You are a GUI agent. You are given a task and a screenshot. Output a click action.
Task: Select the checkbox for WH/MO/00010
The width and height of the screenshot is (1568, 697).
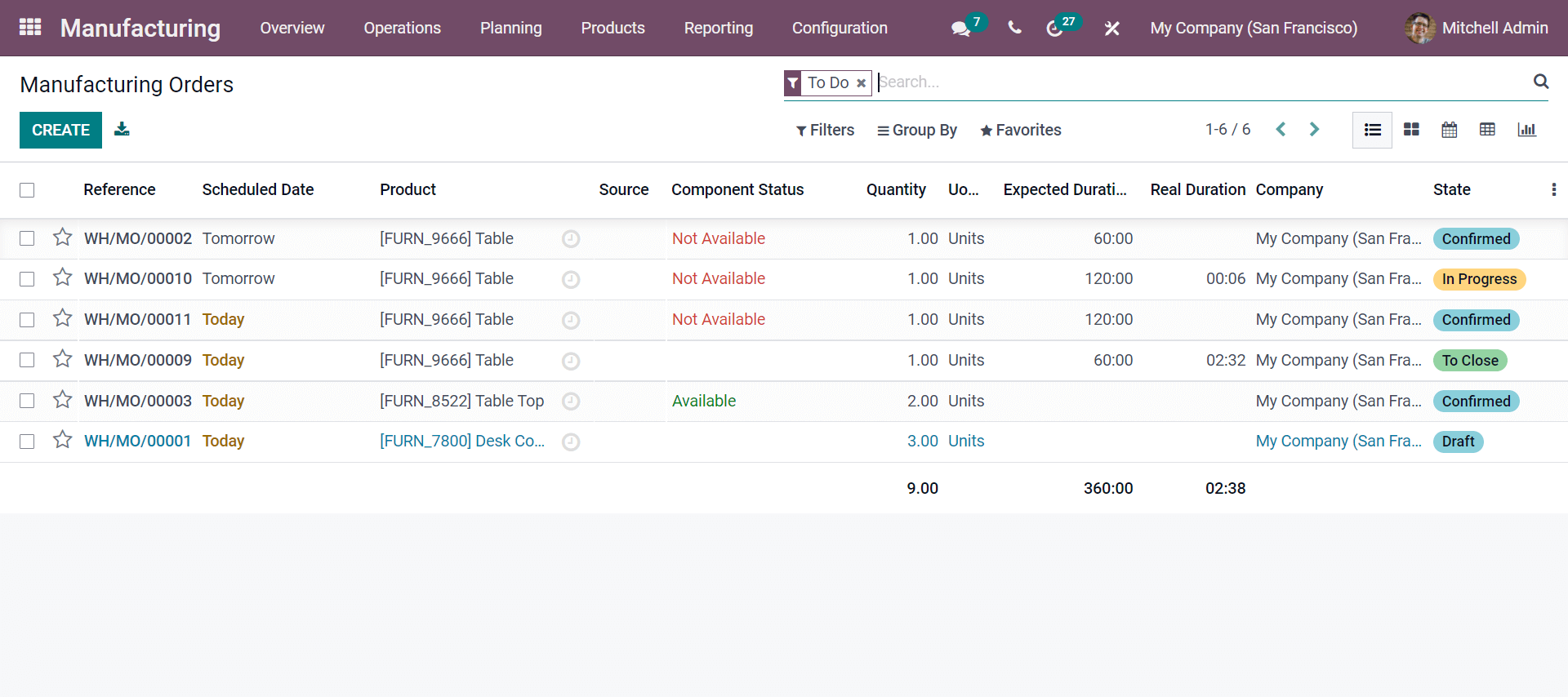pyautogui.click(x=27, y=279)
